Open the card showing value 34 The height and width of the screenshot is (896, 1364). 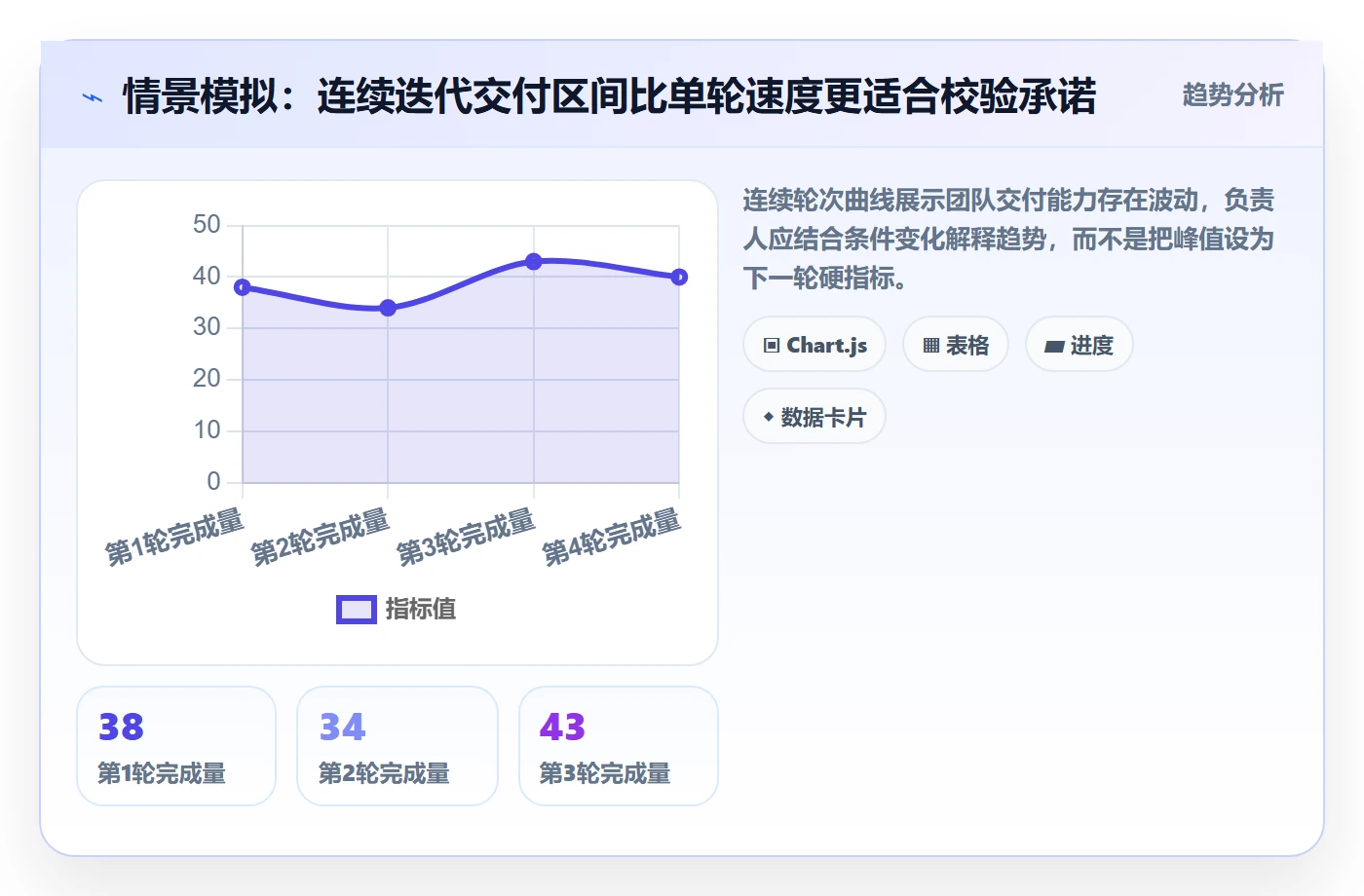[398, 746]
